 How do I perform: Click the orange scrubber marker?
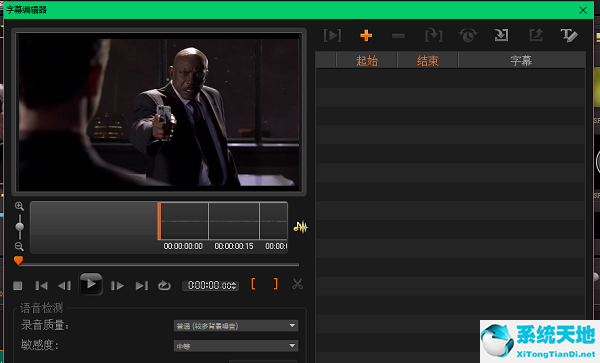pyautogui.click(x=18, y=261)
